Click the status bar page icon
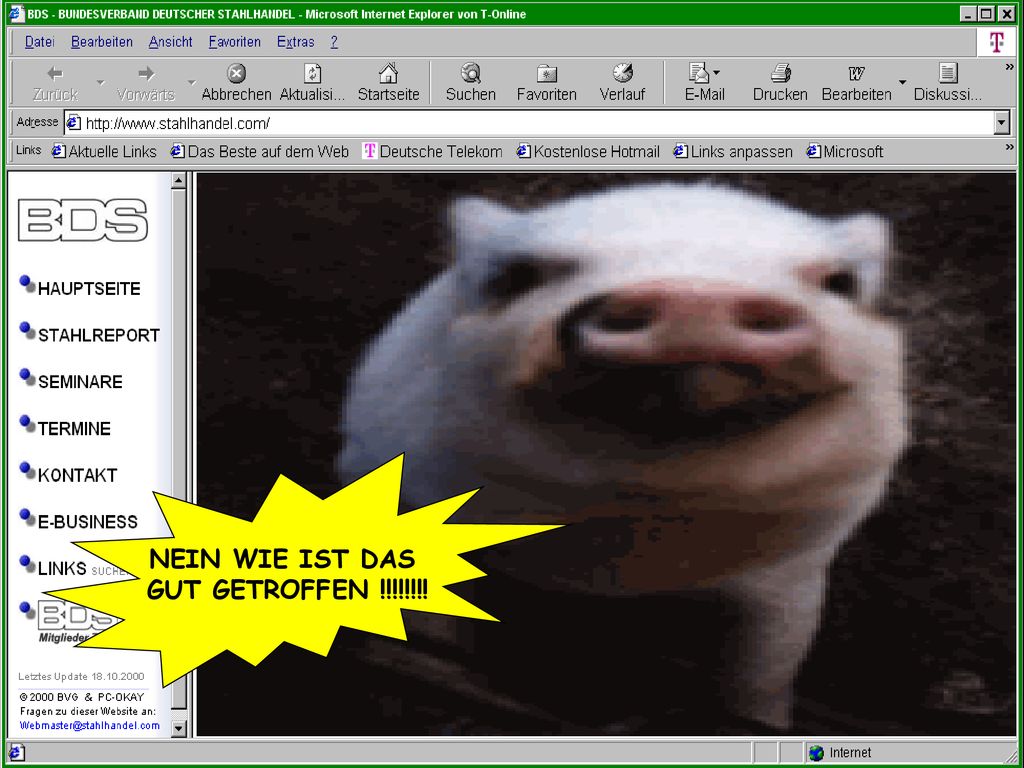Screen dimensions: 1024x768 point(16,753)
